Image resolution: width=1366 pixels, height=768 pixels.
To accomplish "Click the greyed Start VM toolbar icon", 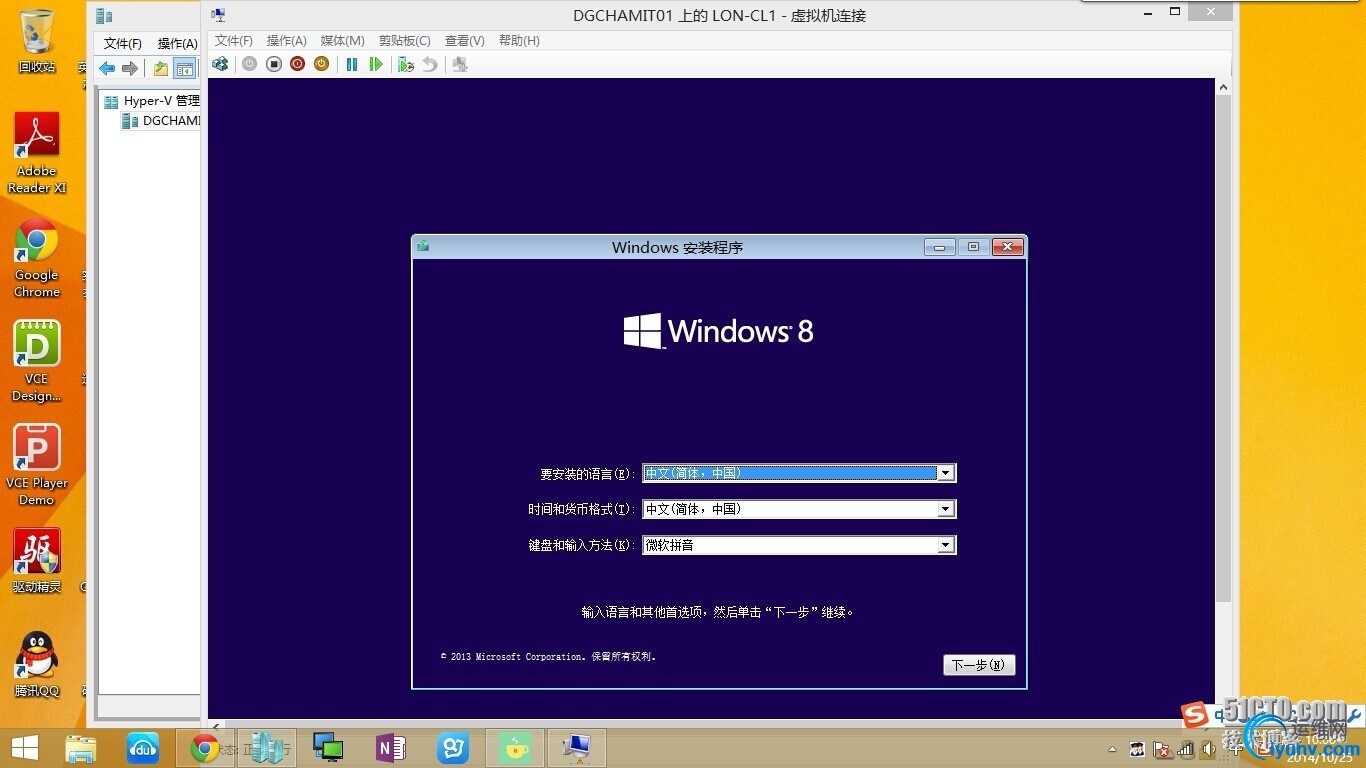I will 249,64.
